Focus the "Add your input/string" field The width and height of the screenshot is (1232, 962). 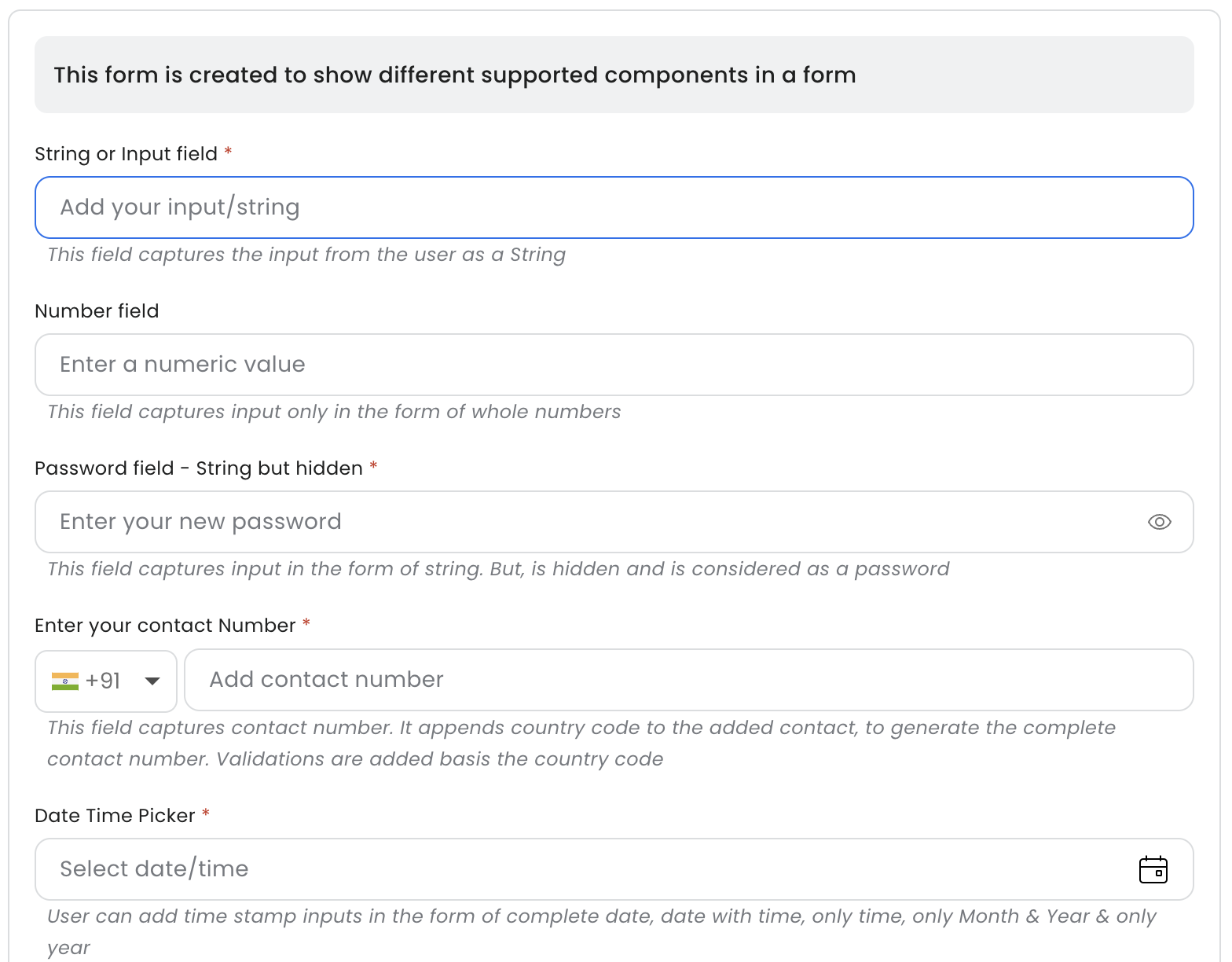tap(613, 207)
